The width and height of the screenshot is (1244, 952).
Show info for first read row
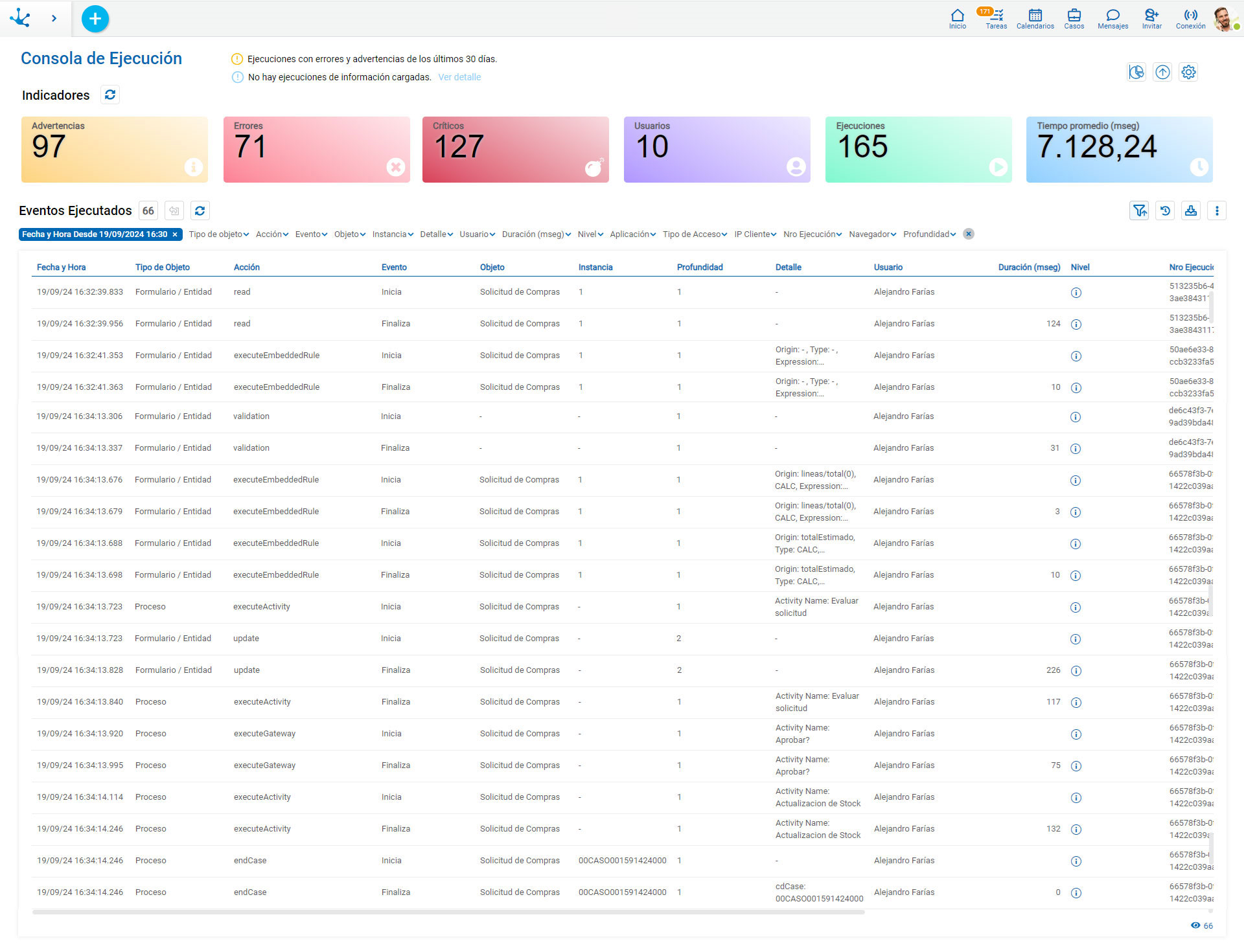click(1076, 293)
